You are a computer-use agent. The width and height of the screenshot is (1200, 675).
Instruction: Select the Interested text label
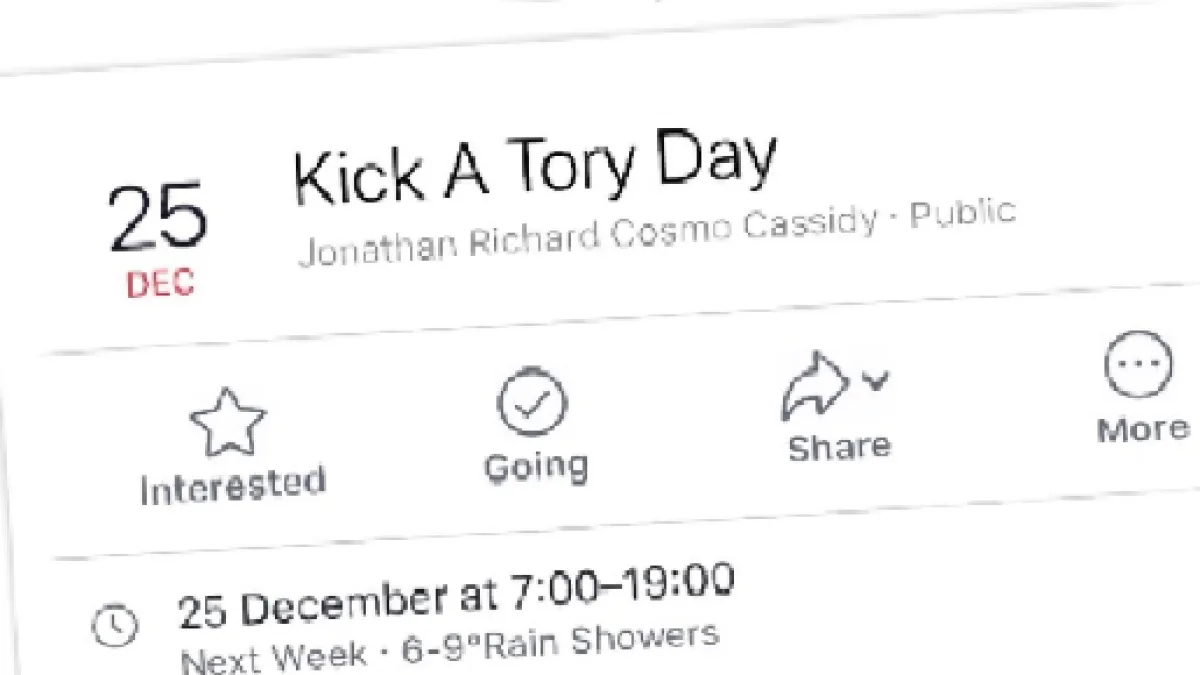(x=233, y=486)
